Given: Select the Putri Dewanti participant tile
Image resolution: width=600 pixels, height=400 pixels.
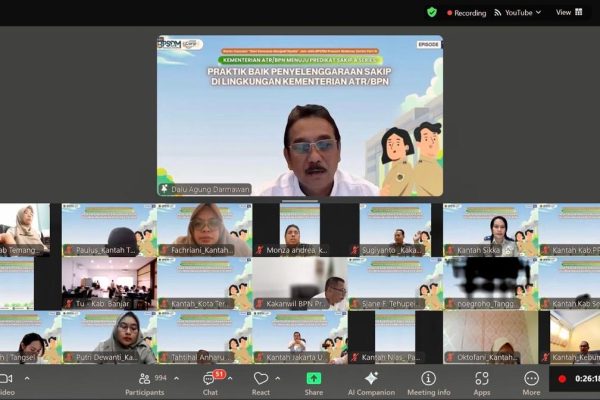Looking at the screenshot, I should [109, 337].
